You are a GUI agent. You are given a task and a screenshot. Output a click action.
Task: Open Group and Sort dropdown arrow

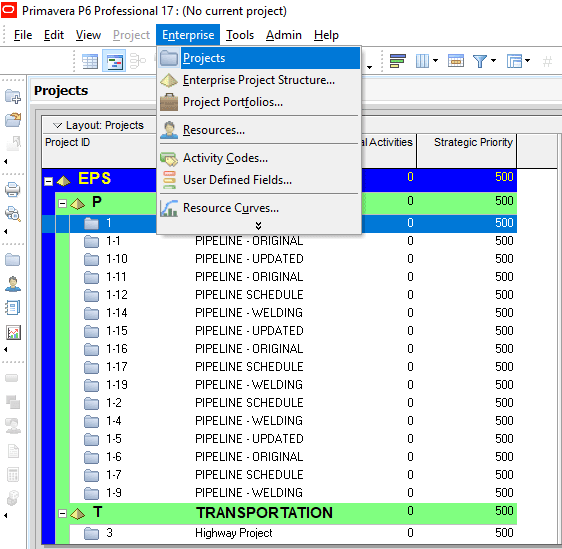point(528,61)
